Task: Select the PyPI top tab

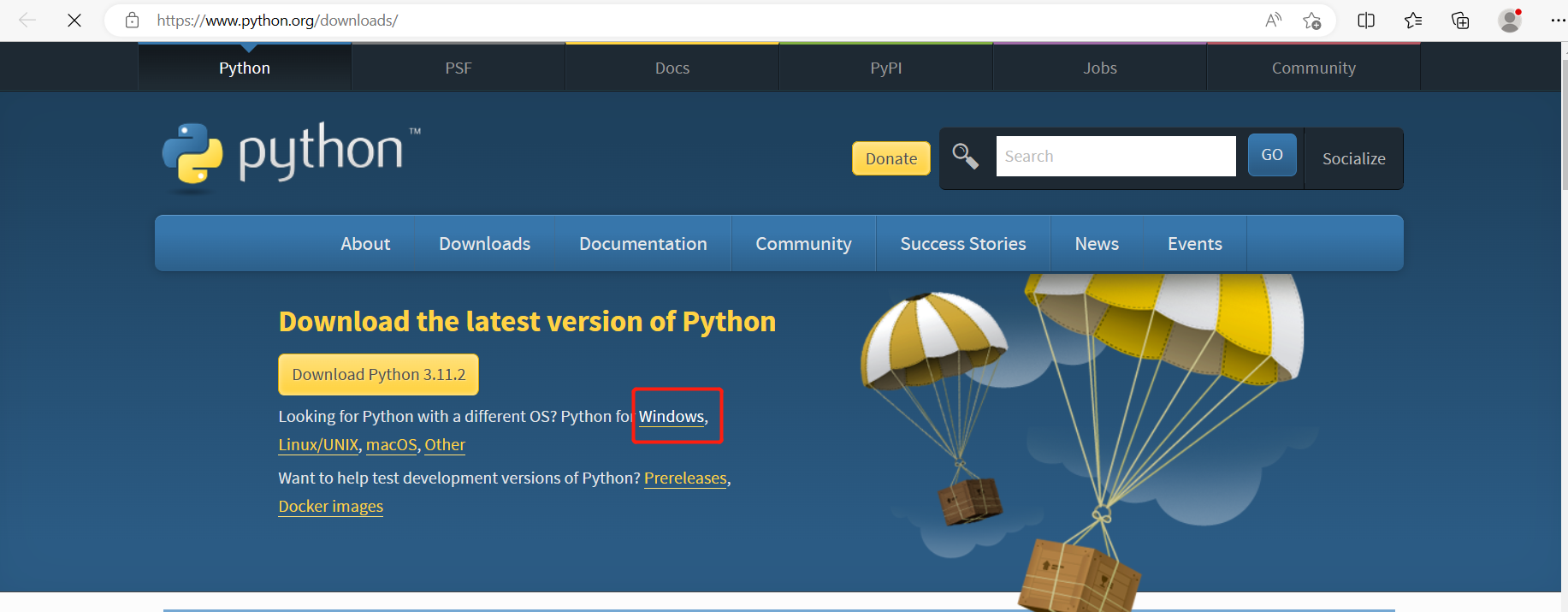Action: [x=886, y=68]
